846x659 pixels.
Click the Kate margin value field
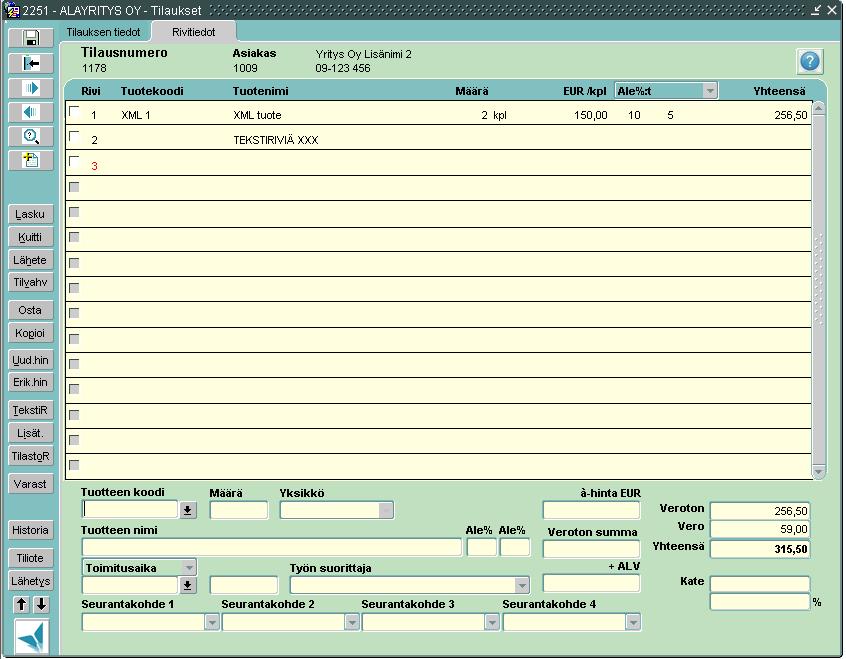tap(760, 583)
